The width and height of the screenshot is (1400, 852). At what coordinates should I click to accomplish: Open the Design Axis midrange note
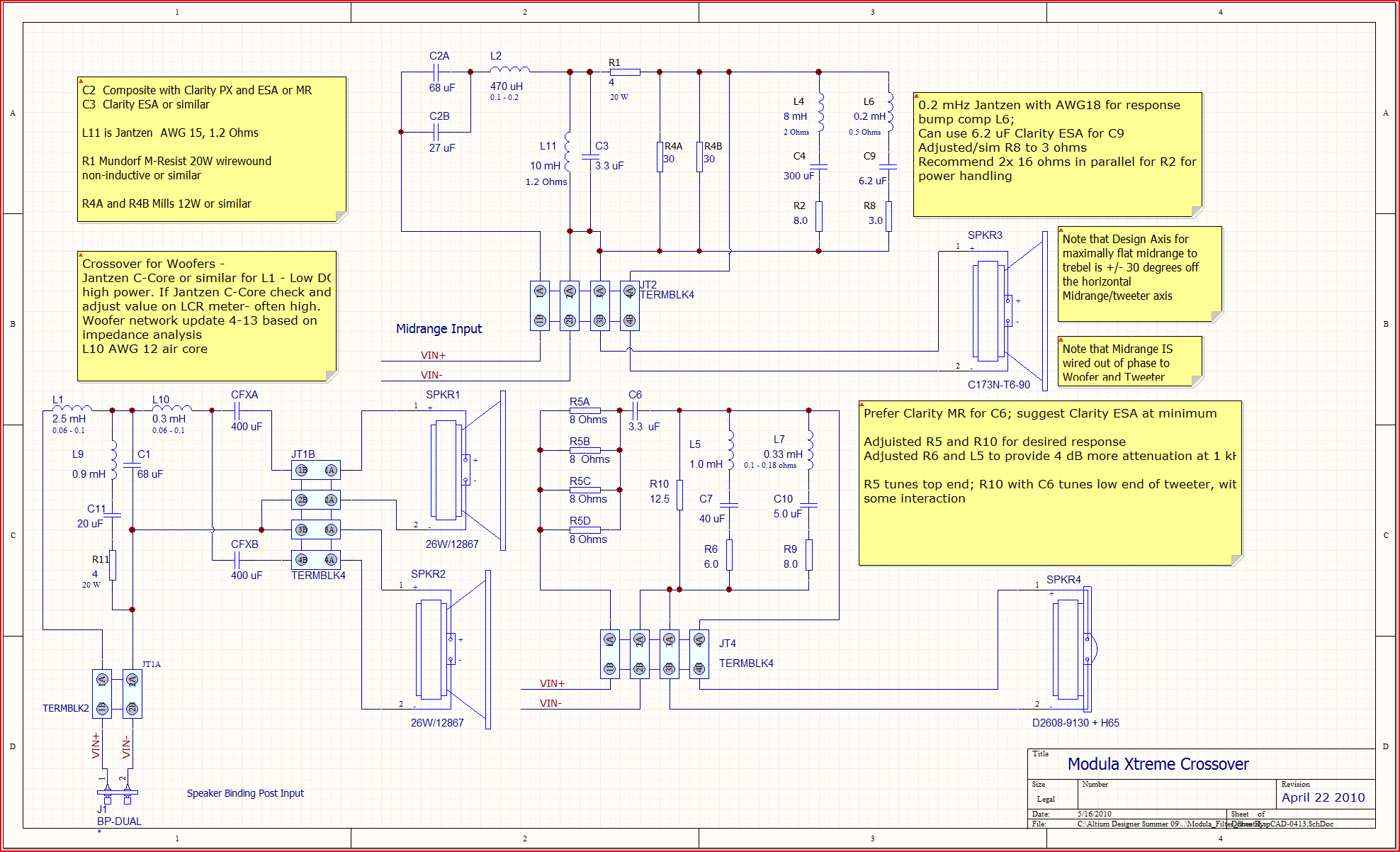(1140, 274)
